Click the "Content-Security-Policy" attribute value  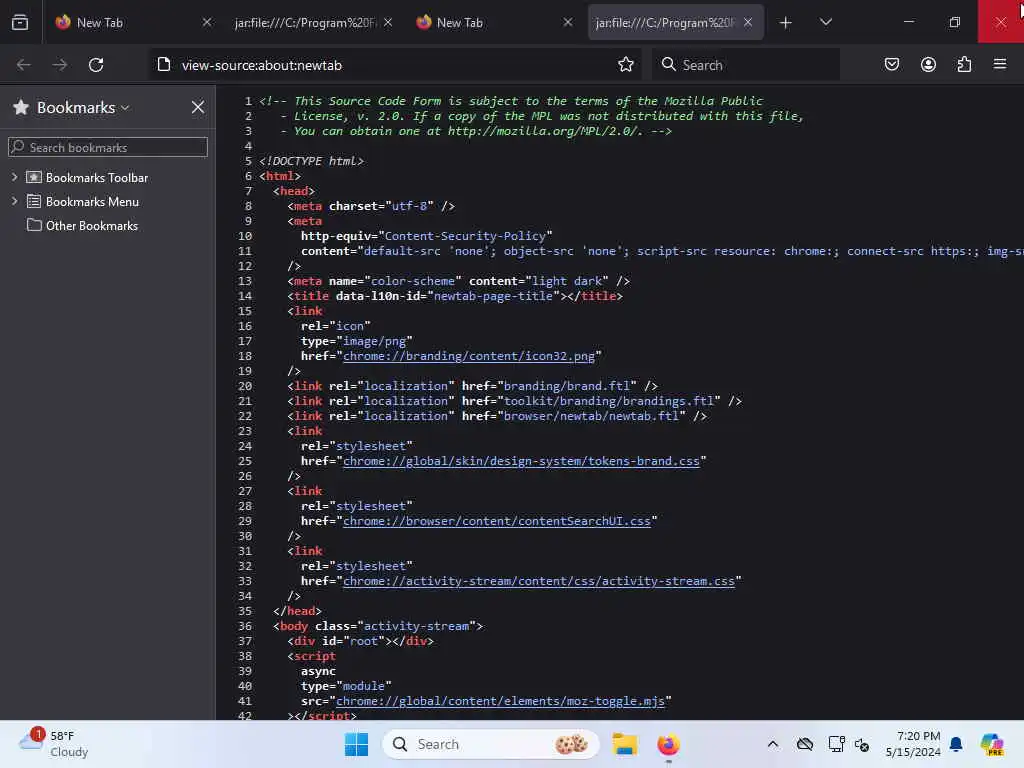[465, 236]
